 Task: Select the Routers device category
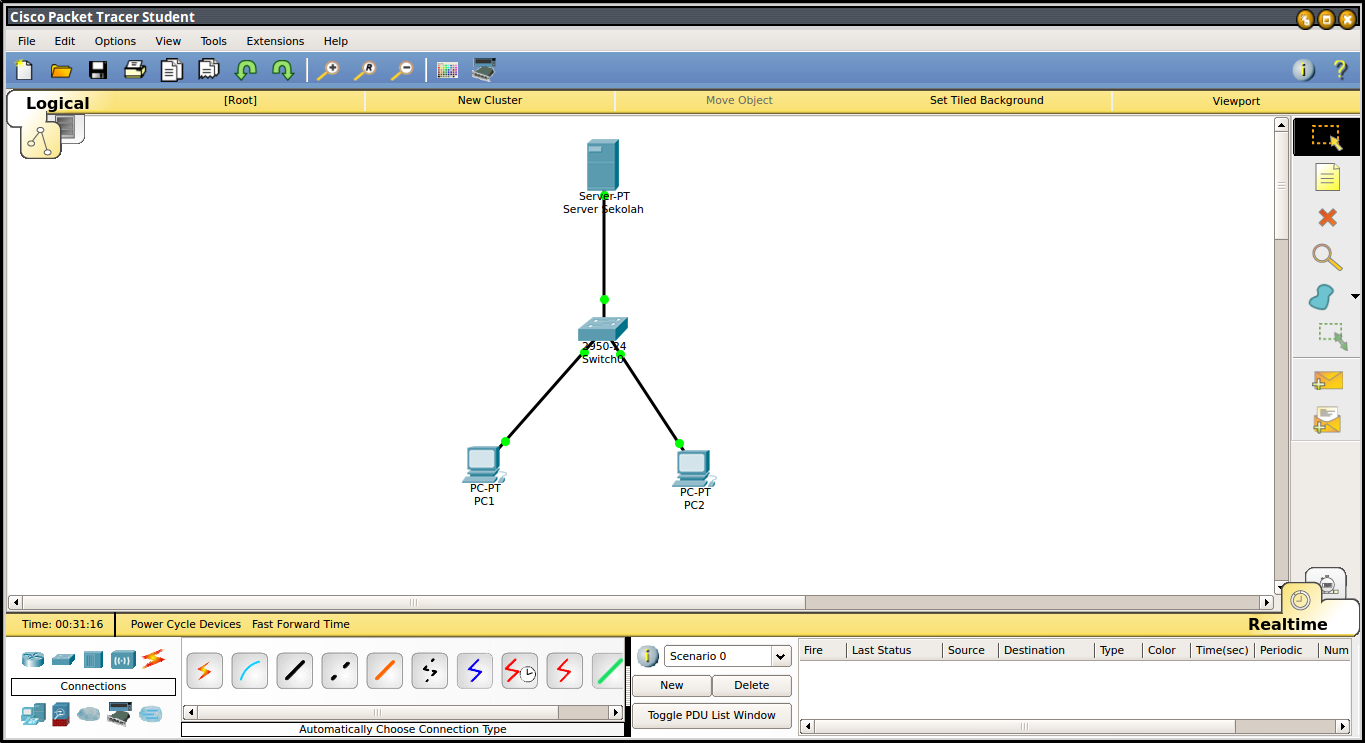33,659
